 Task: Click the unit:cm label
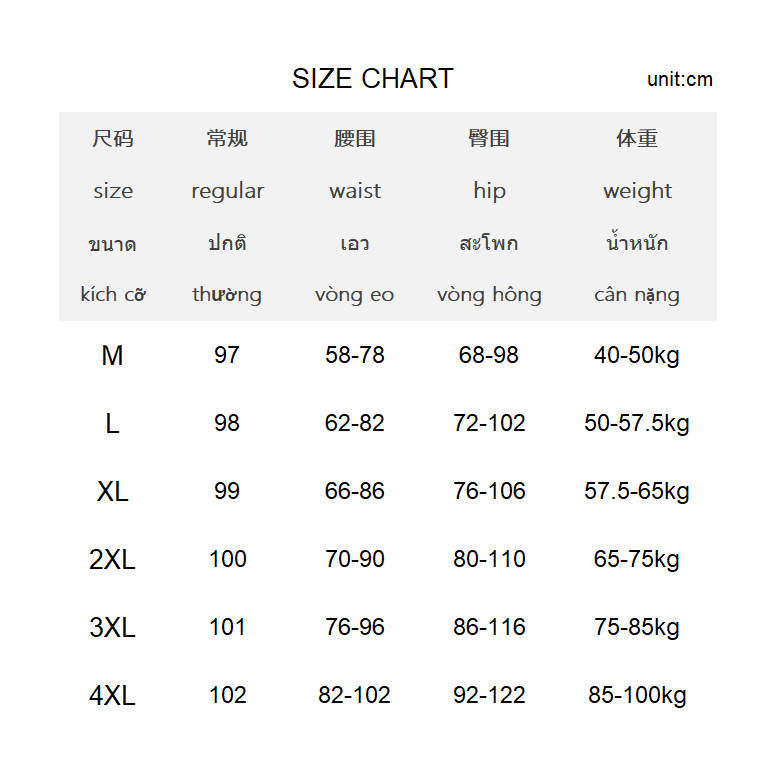click(680, 80)
